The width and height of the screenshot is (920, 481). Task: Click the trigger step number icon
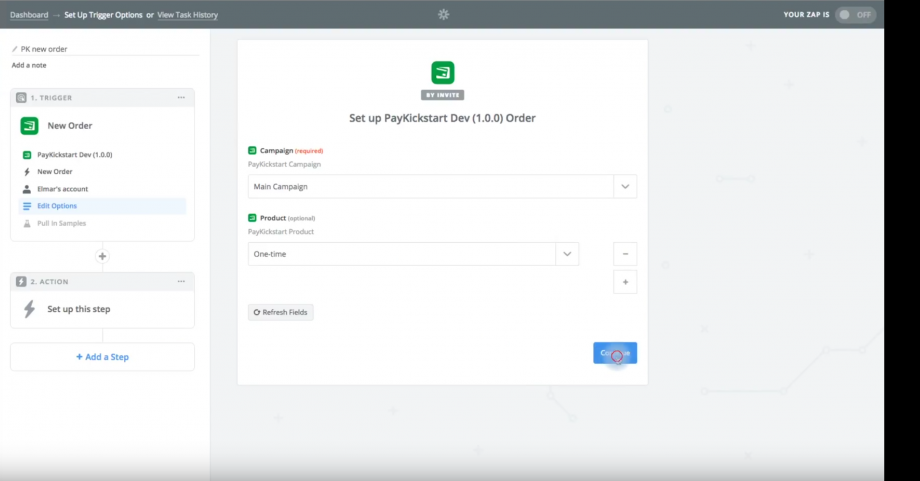pyautogui.click(x=21, y=97)
